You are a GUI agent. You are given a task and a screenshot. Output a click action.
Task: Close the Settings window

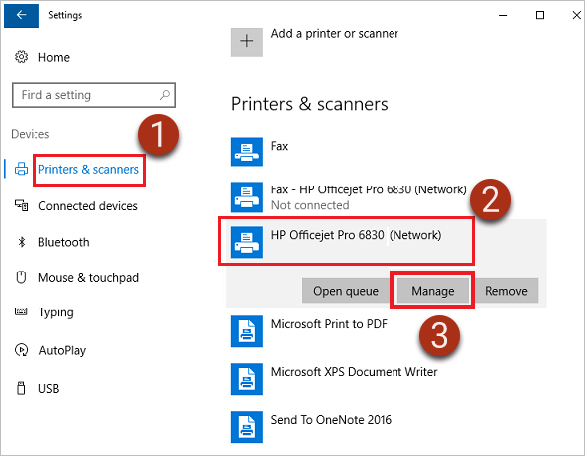pos(576,15)
